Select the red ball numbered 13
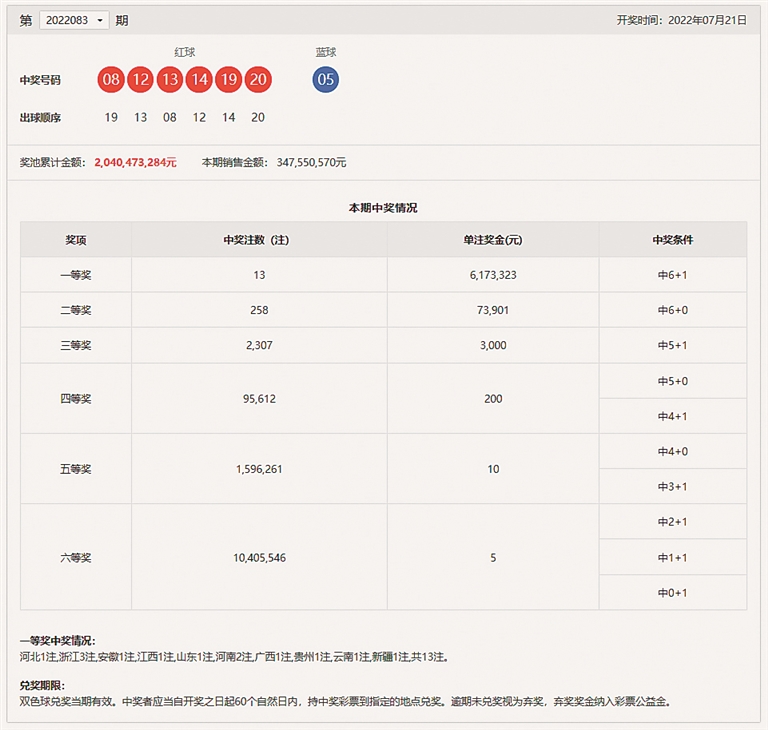 [170, 80]
